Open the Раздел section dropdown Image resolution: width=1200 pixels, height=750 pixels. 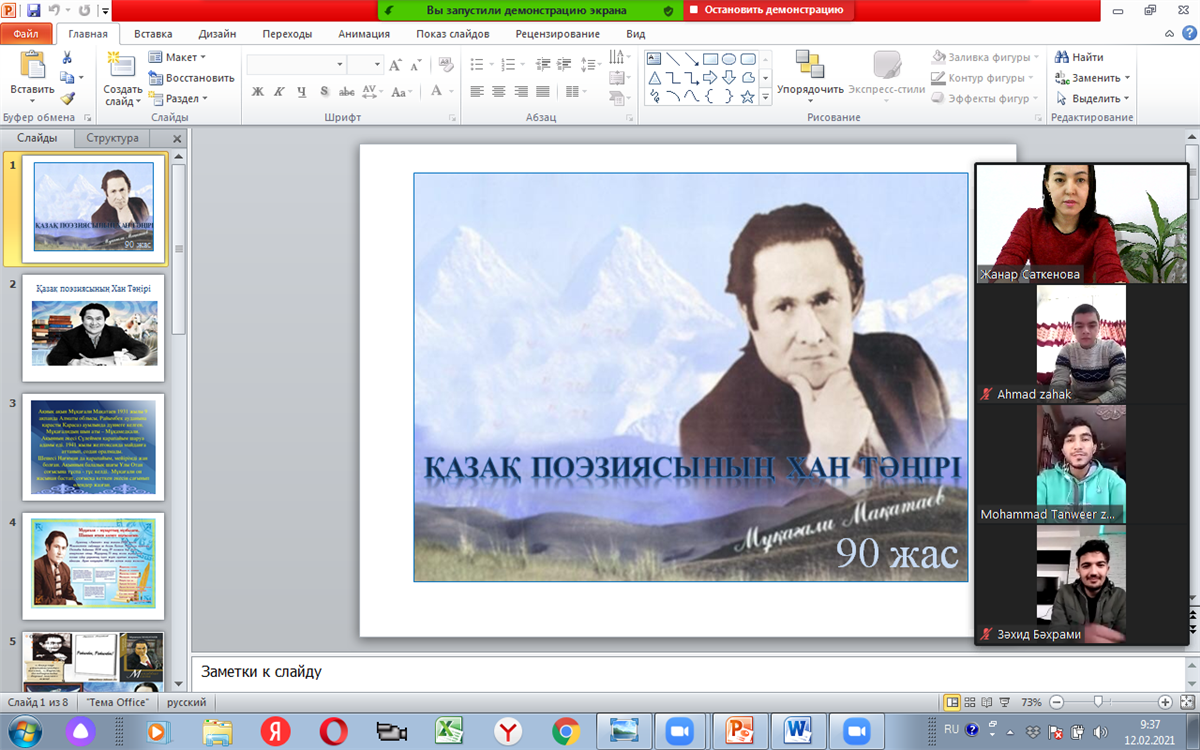coord(179,99)
